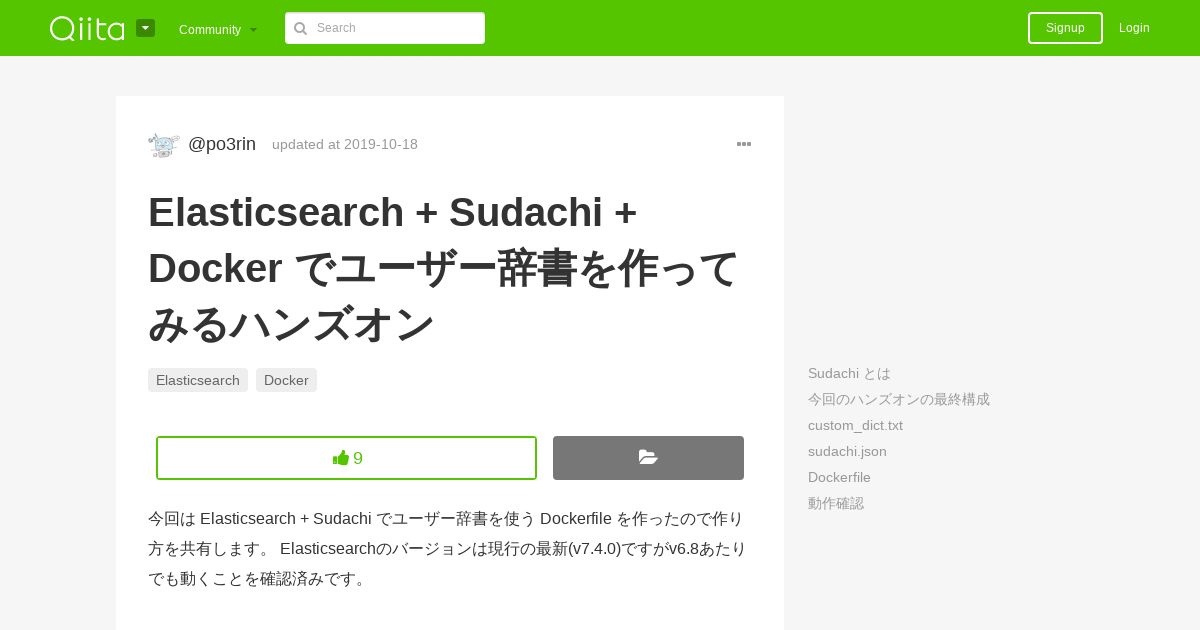Jump to '今回のハンズオンの最終構成' section

click(899, 399)
